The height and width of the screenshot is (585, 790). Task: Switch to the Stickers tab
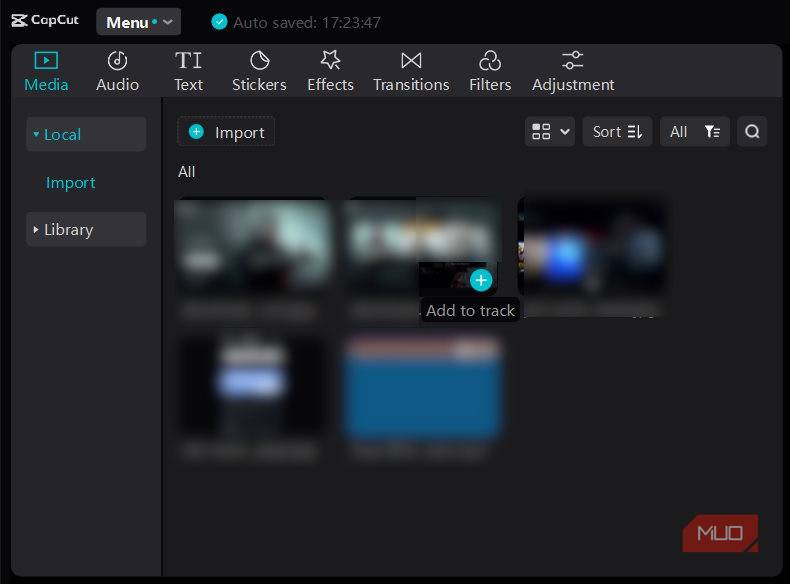(259, 72)
